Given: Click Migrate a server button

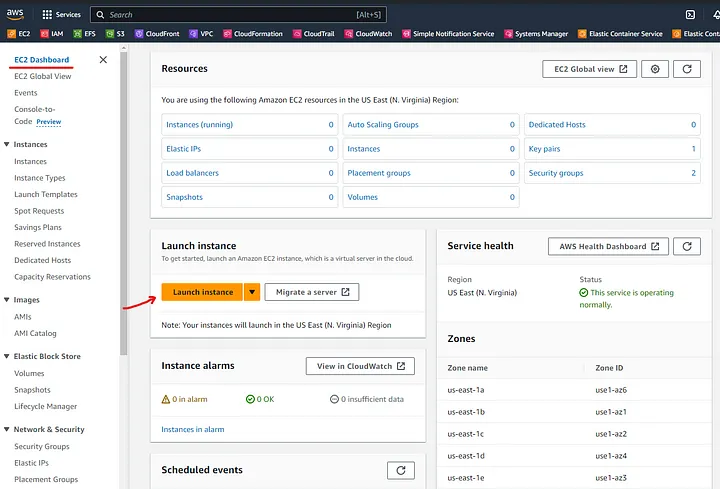Looking at the screenshot, I should coord(312,292).
